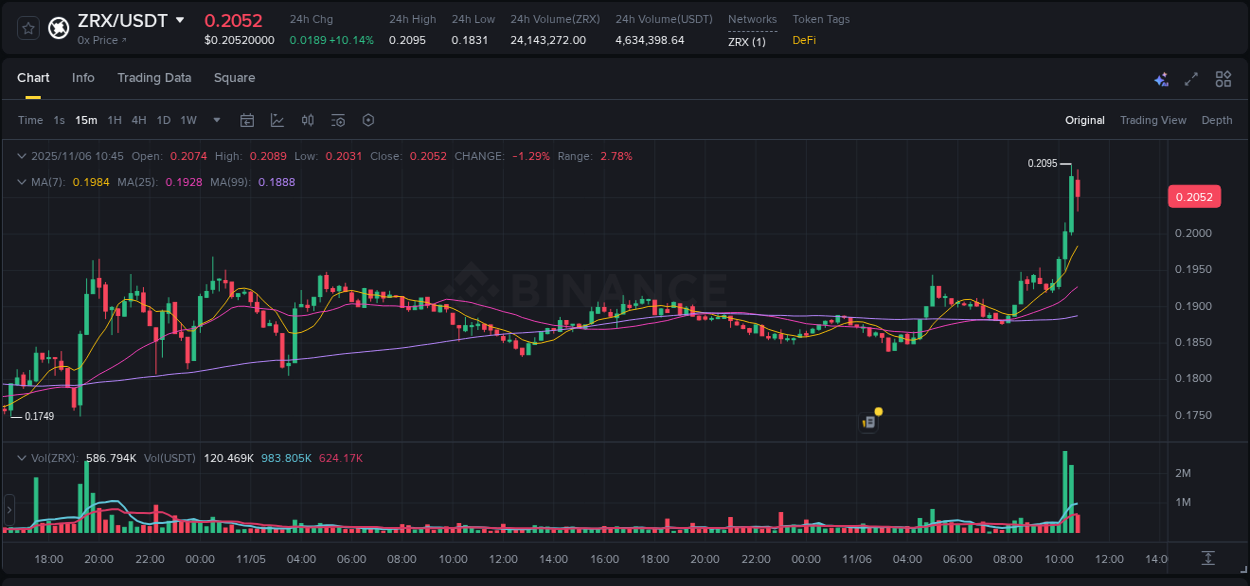
Task: Expand the timeframe interval dropdown arrow
Action: pos(215,120)
